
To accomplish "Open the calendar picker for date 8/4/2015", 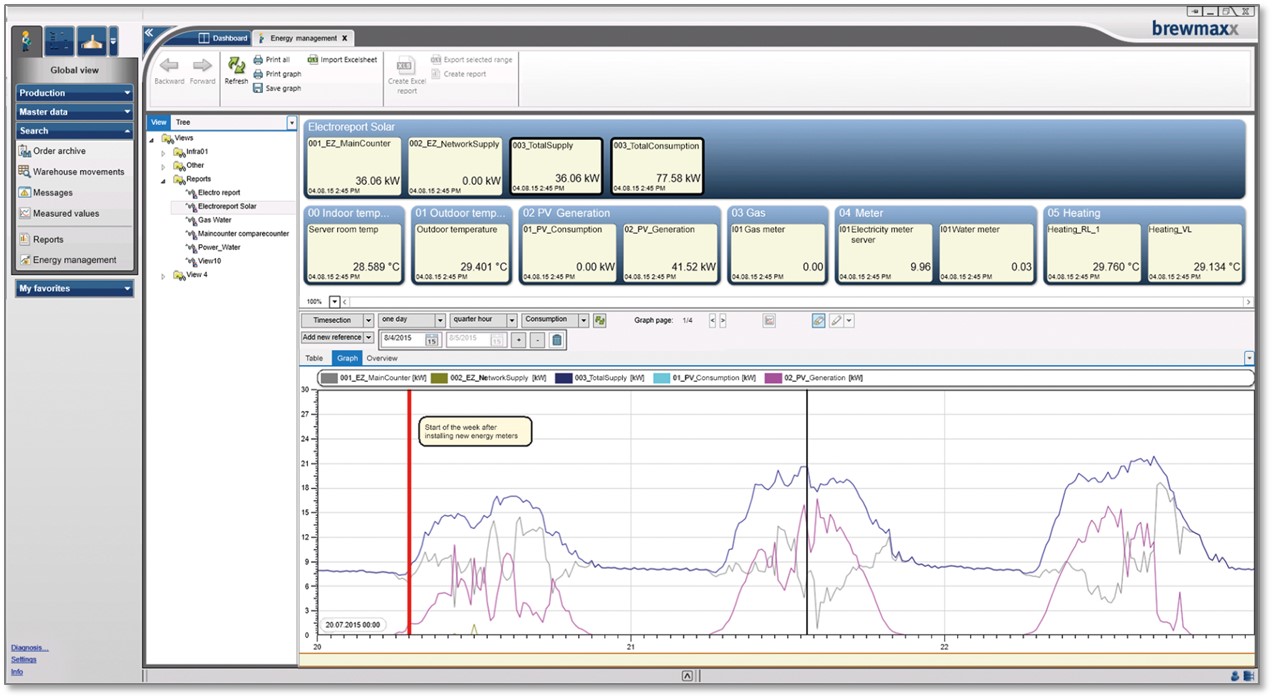I will [x=431, y=340].
